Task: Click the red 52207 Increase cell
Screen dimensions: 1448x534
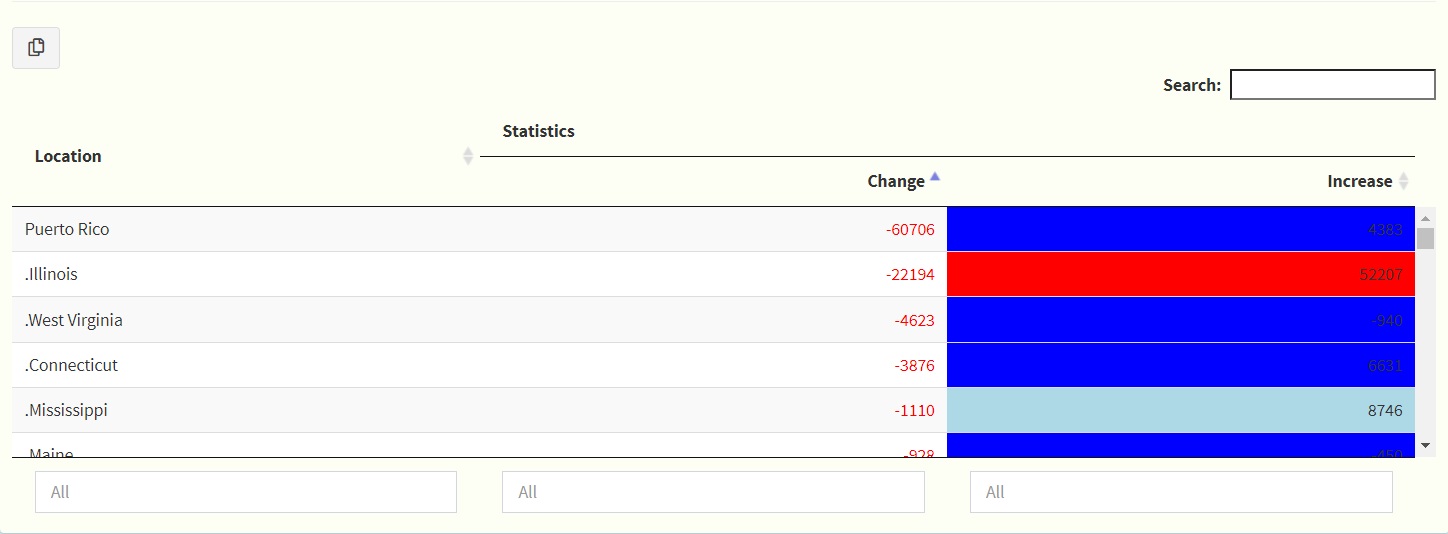Action: (x=1180, y=274)
